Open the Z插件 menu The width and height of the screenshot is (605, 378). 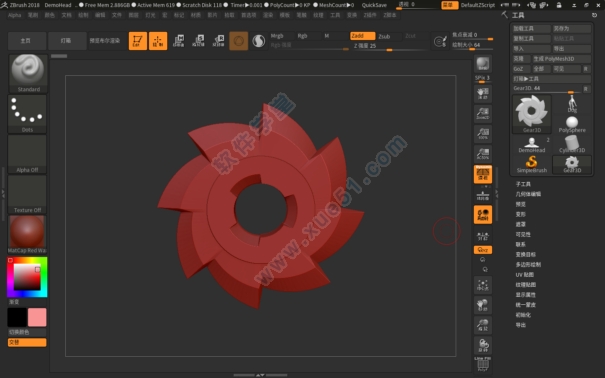(370, 15)
